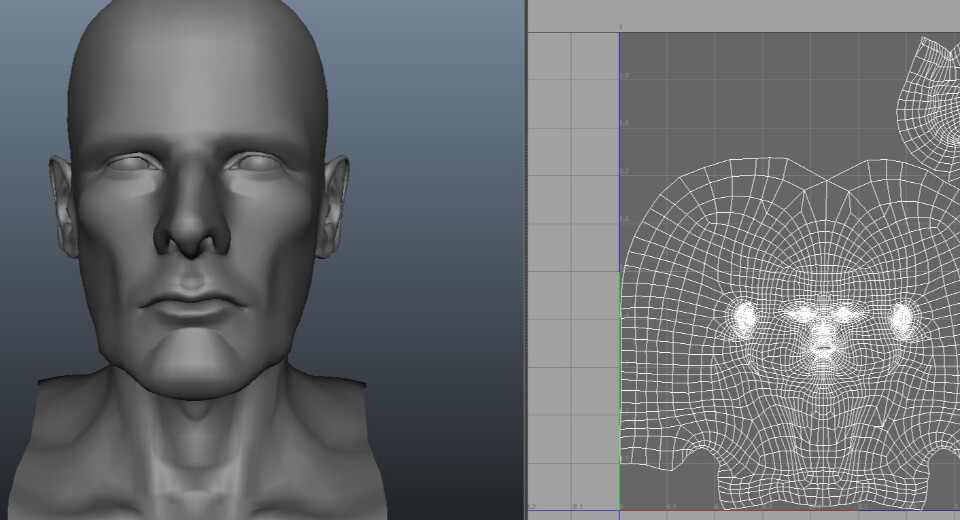The height and width of the screenshot is (520, 960).
Task: Select the 3D head's eye on screen right
Action: pos(256,163)
